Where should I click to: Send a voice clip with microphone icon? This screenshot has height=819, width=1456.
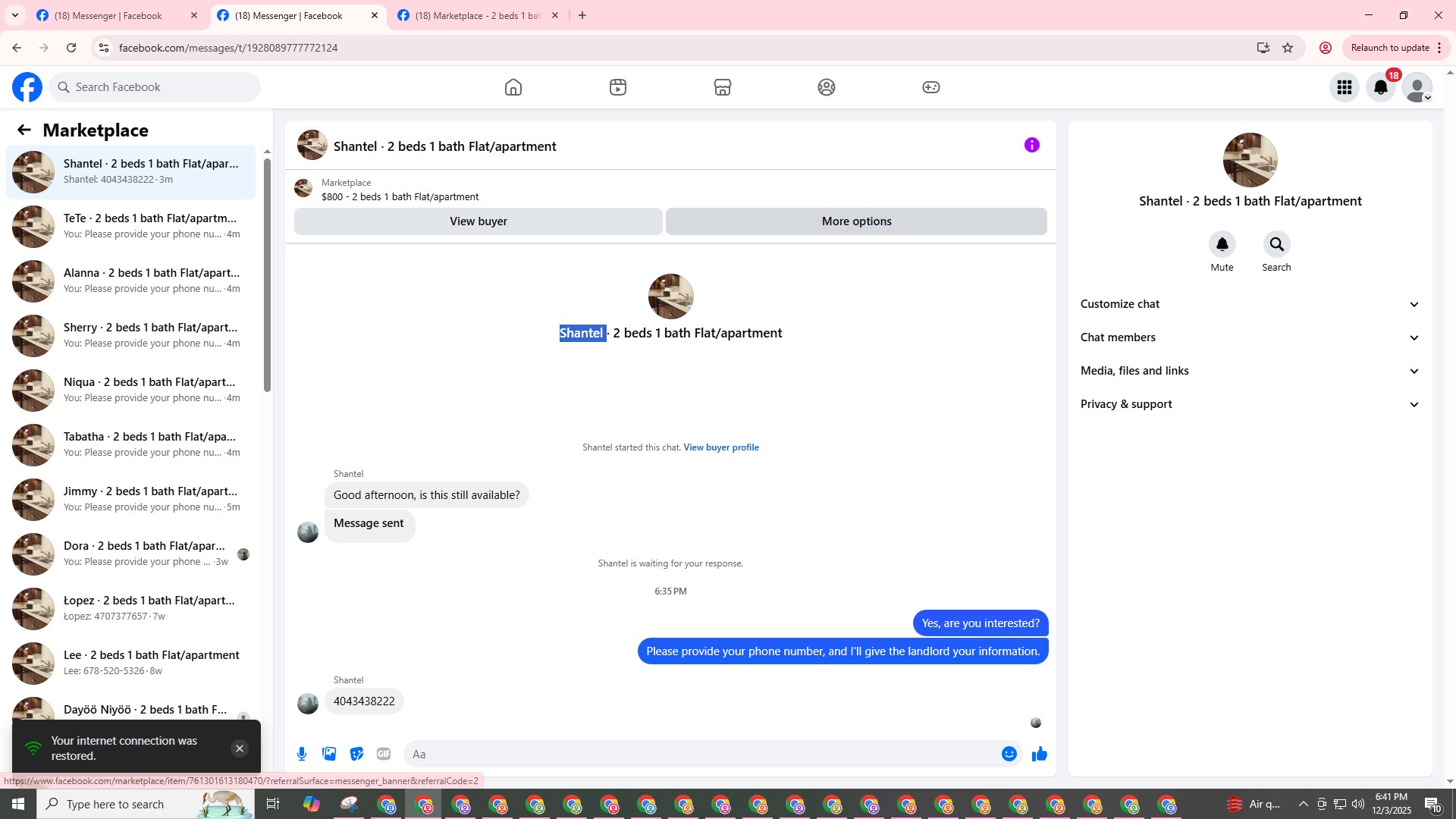click(302, 754)
